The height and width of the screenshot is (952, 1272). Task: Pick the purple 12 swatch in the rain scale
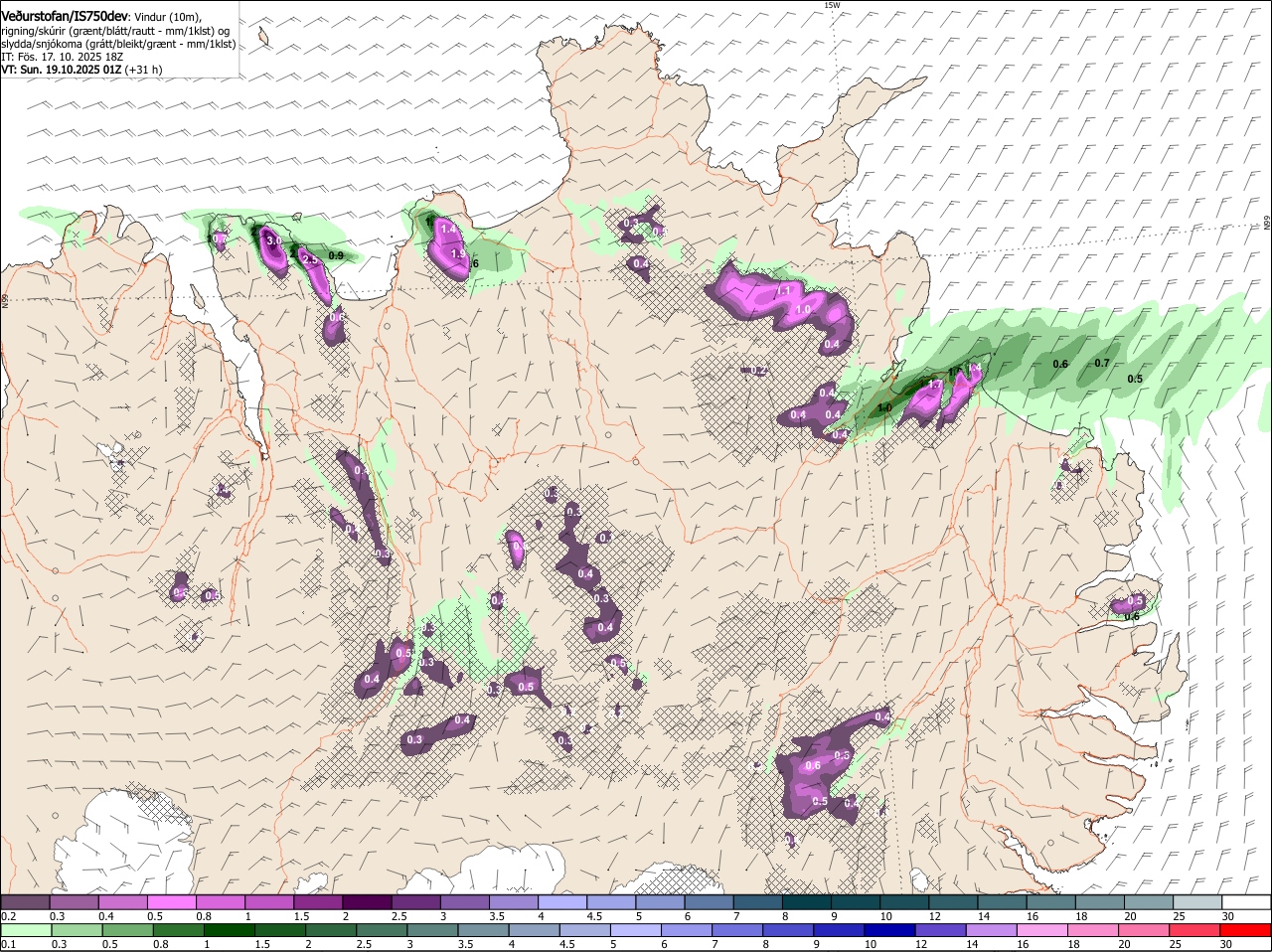pos(941,930)
